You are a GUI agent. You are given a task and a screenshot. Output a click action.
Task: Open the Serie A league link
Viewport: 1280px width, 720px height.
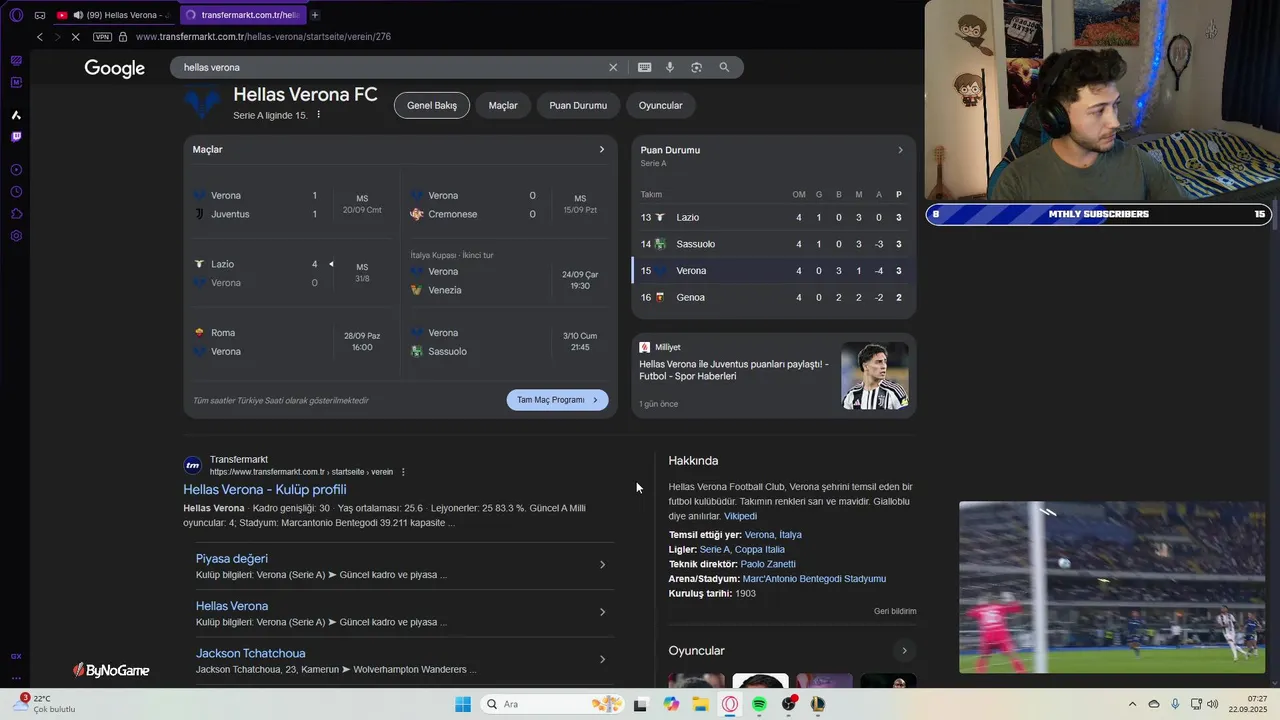714,549
